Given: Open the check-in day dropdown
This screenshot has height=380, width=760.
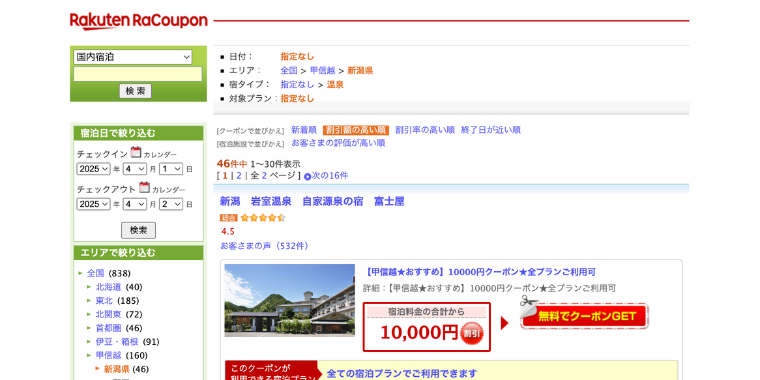Looking at the screenshot, I should click(171, 169).
